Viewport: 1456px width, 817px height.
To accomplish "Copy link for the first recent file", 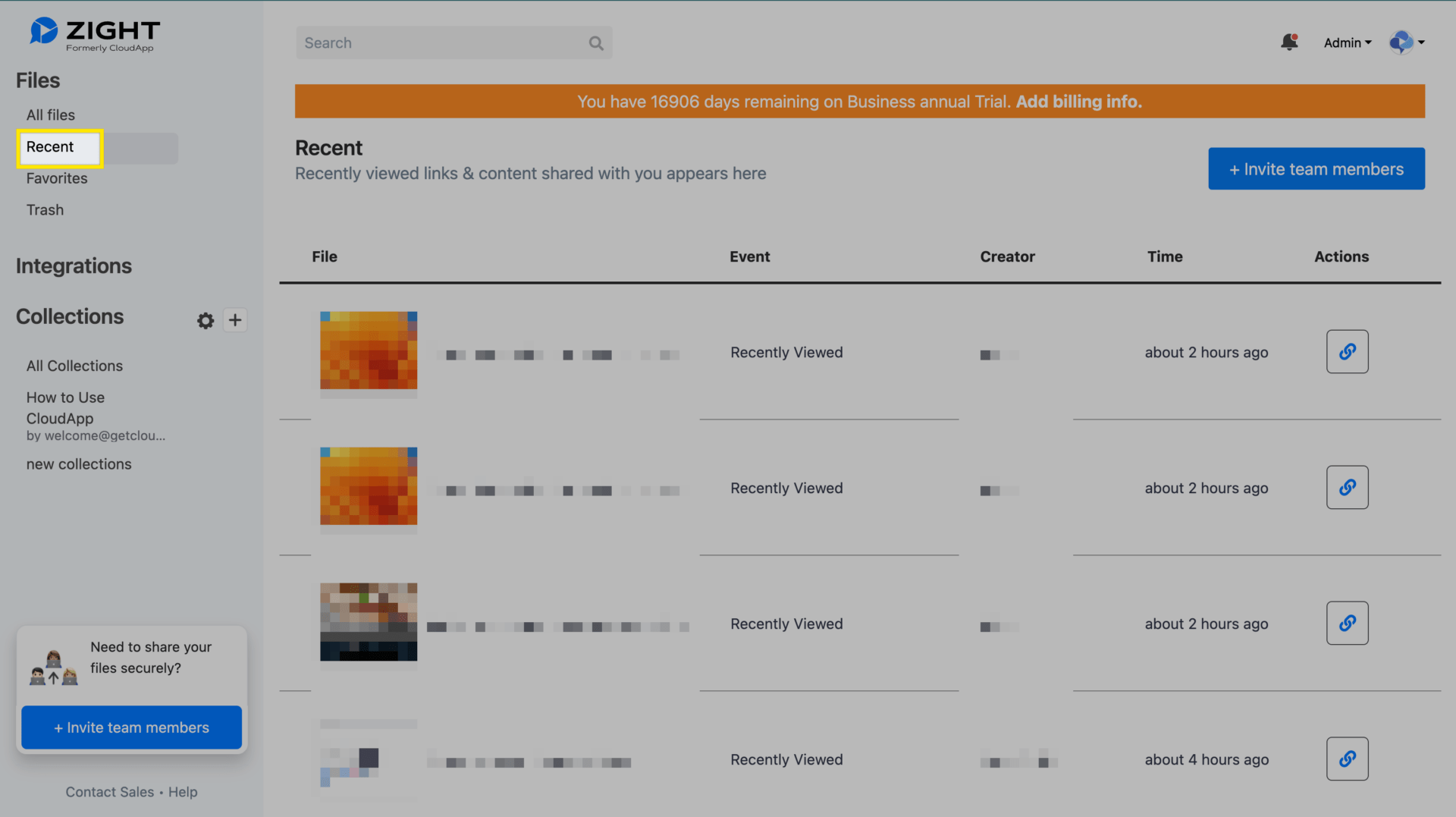I will pos(1347,352).
